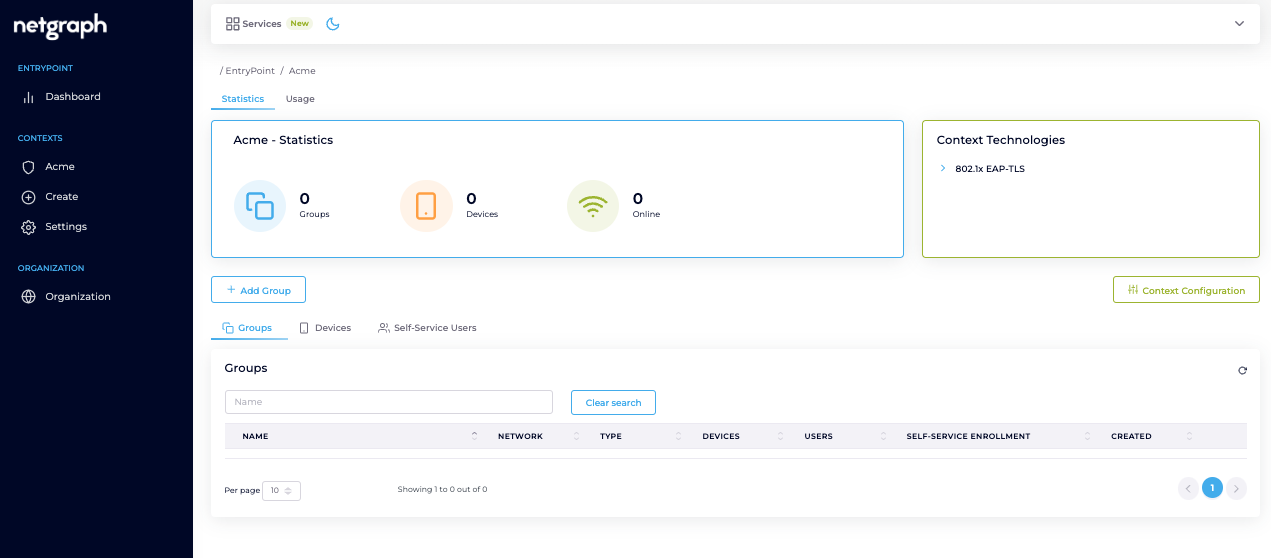Toggle dark mode with the moon icon
Viewport: 1271px width, 558px height.
[x=333, y=23]
